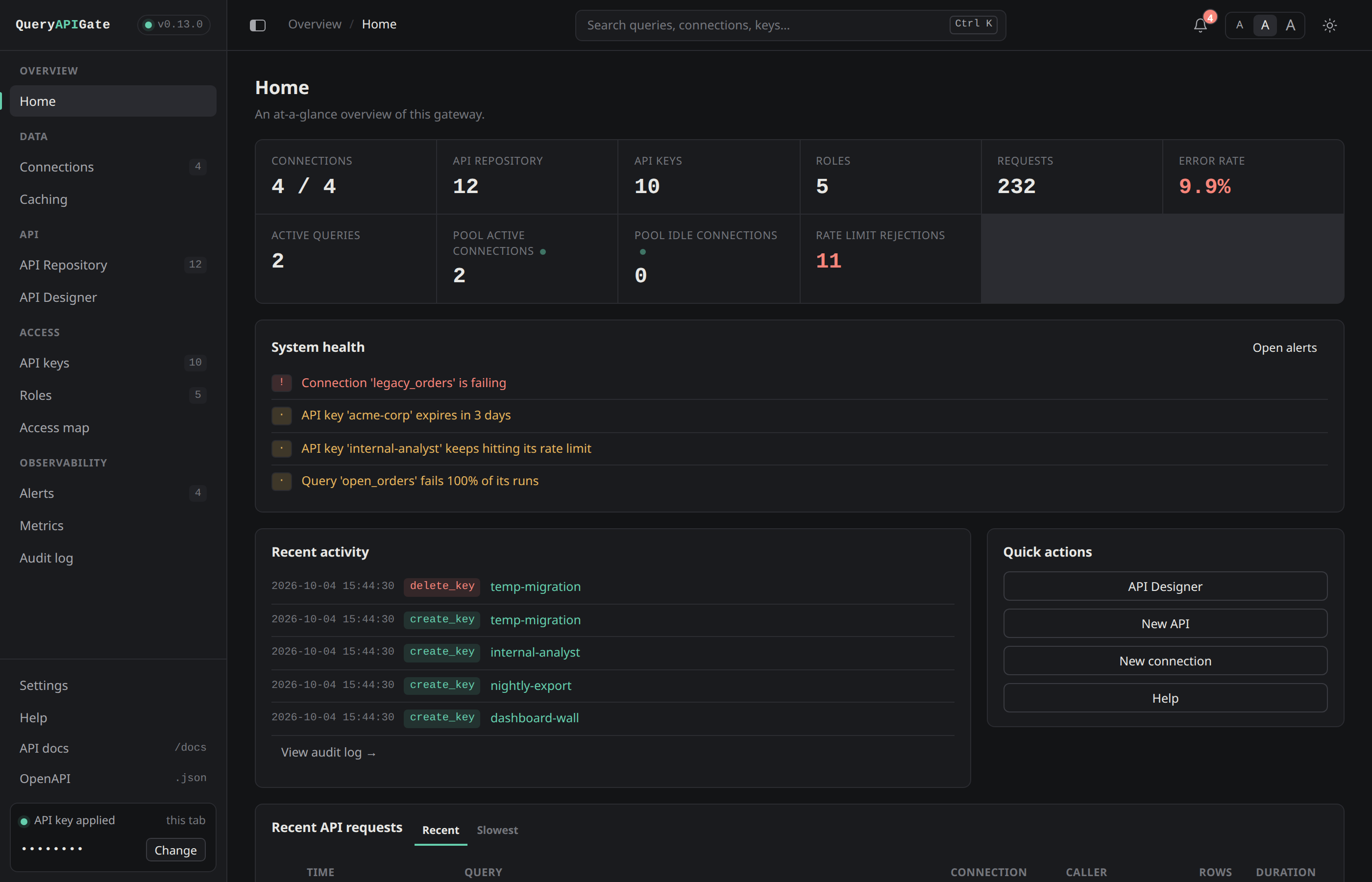Screen dimensions: 1372x882
Task: Click the API key applied green indicator
Action: pos(24,821)
